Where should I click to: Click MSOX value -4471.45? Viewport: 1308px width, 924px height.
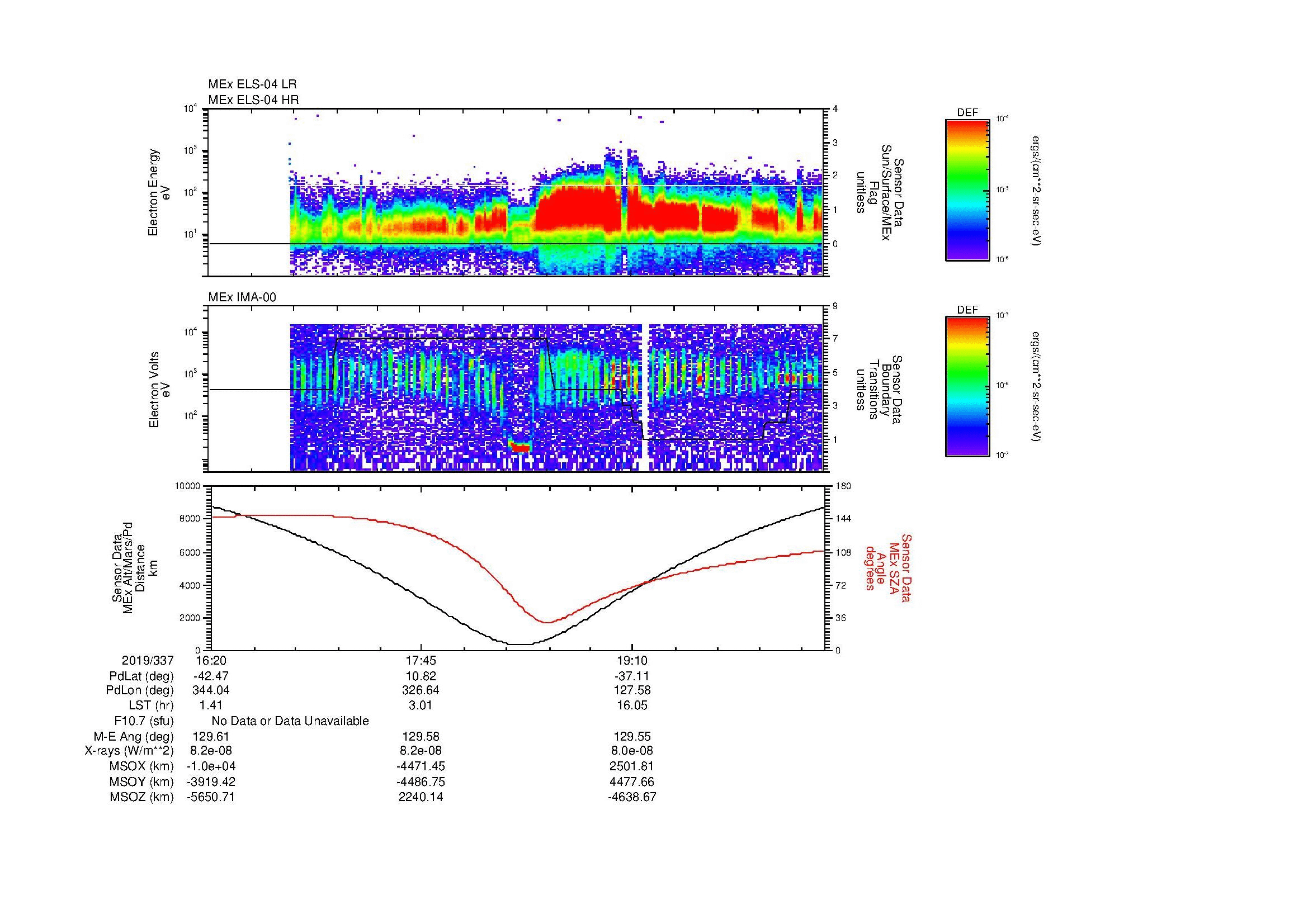coord(421,766)
